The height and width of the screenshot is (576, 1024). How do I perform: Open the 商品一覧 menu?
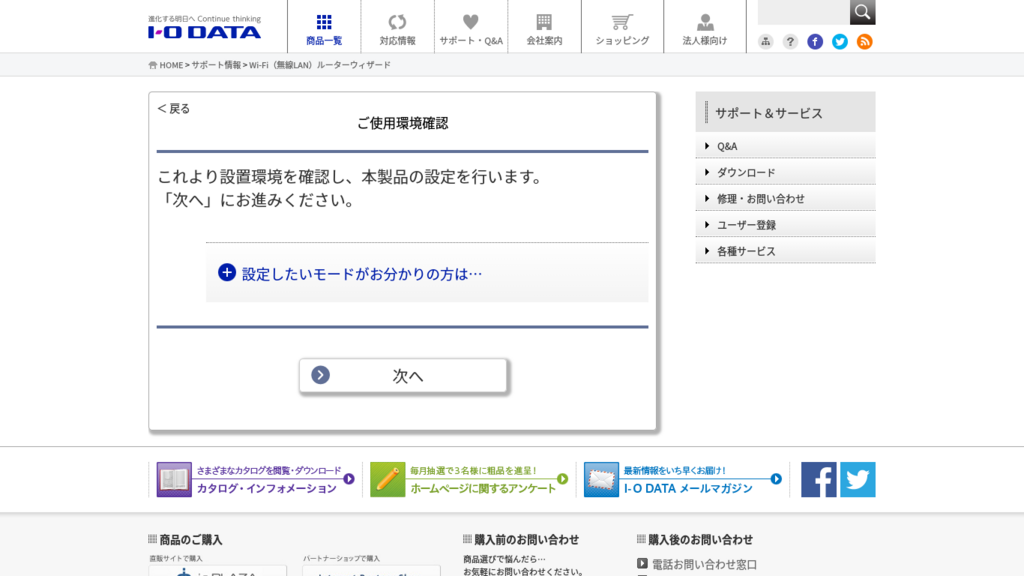[x=324, y=27]
